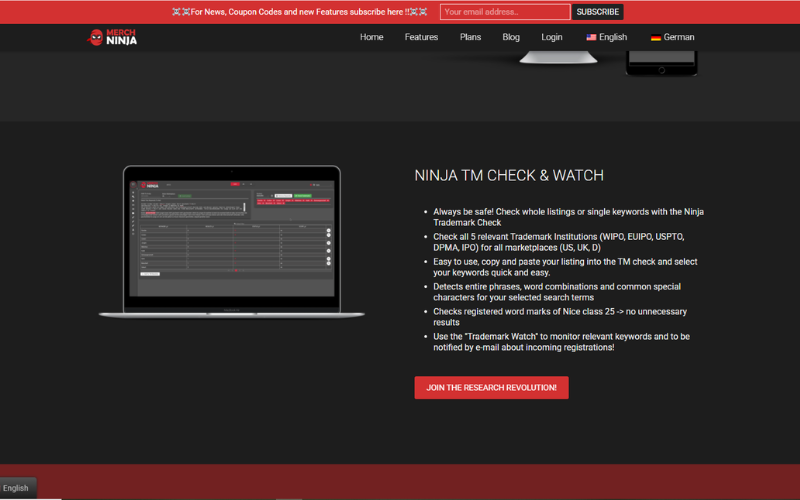Switch site language to German
The image size is (800, 500).
[672, 37]
